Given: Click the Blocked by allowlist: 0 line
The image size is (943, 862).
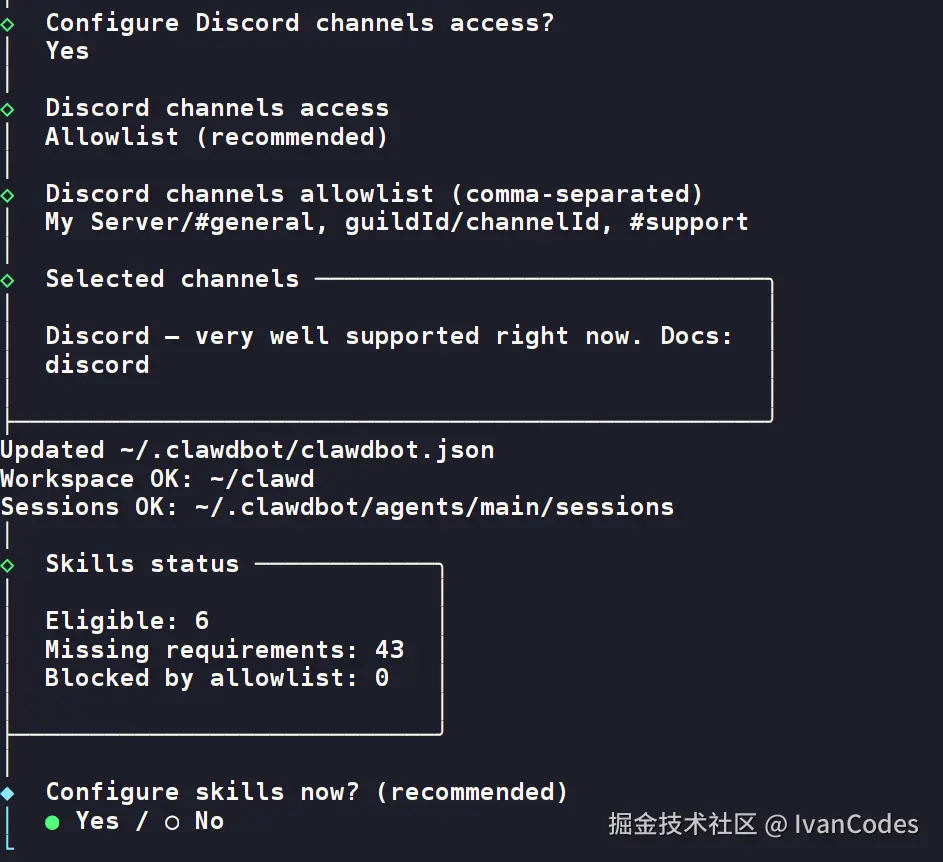Looking at the screenshot, I should click(x=216, y=678).
